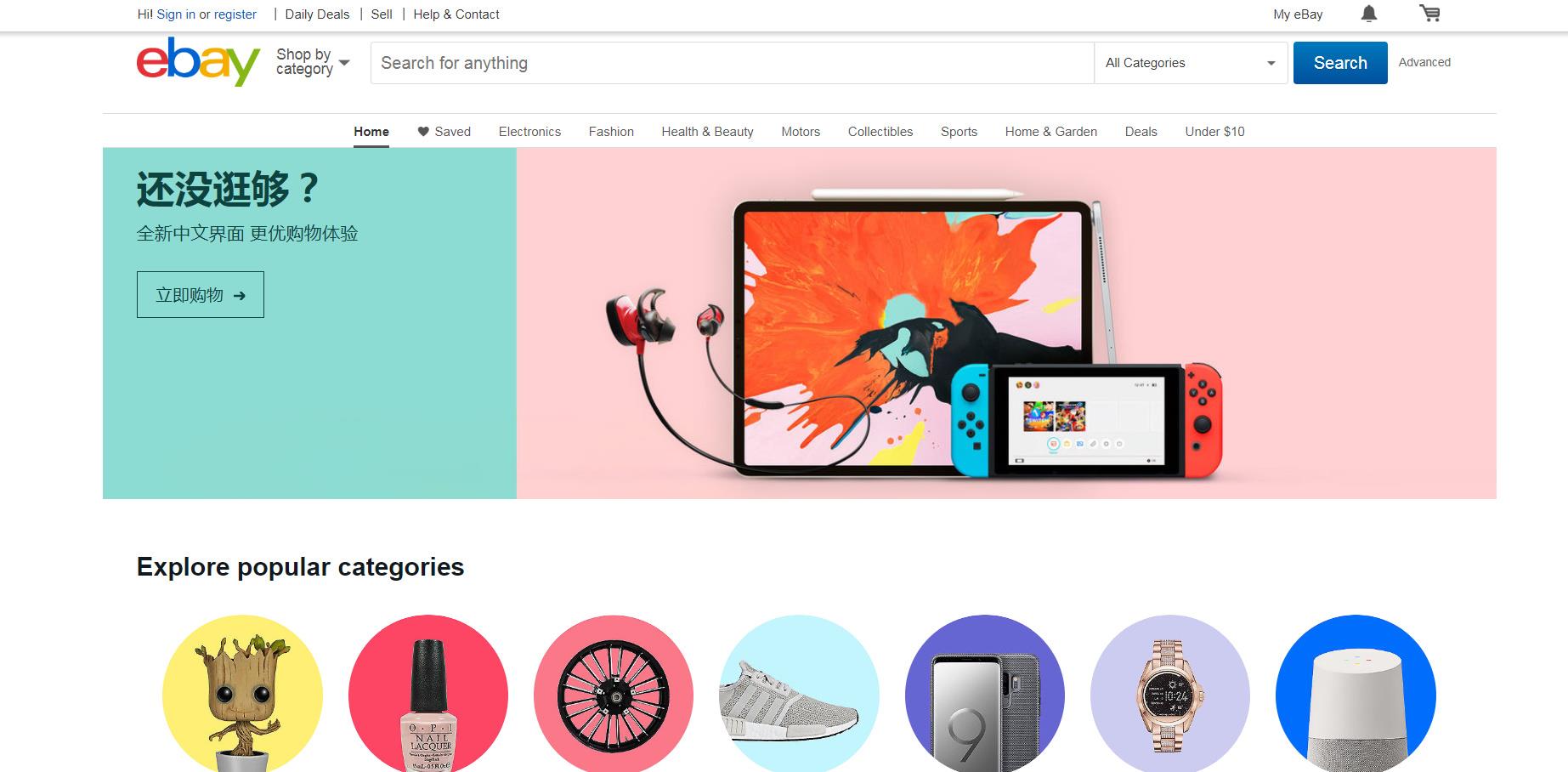Select the Groot figure category circle

coord(242,693)
